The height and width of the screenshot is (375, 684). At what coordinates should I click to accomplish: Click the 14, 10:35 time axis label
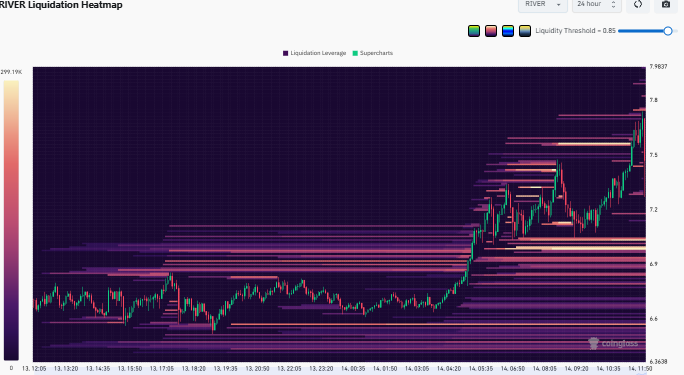[608, 368]
